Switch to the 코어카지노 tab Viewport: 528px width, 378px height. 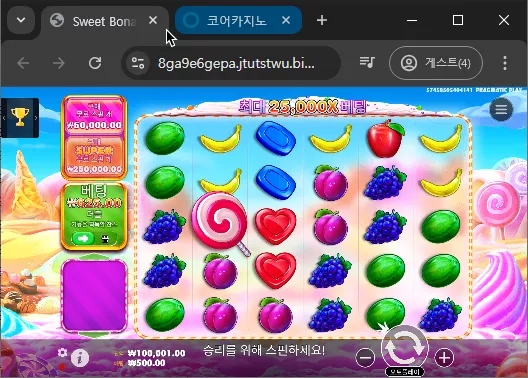click(x=238, y=21)
